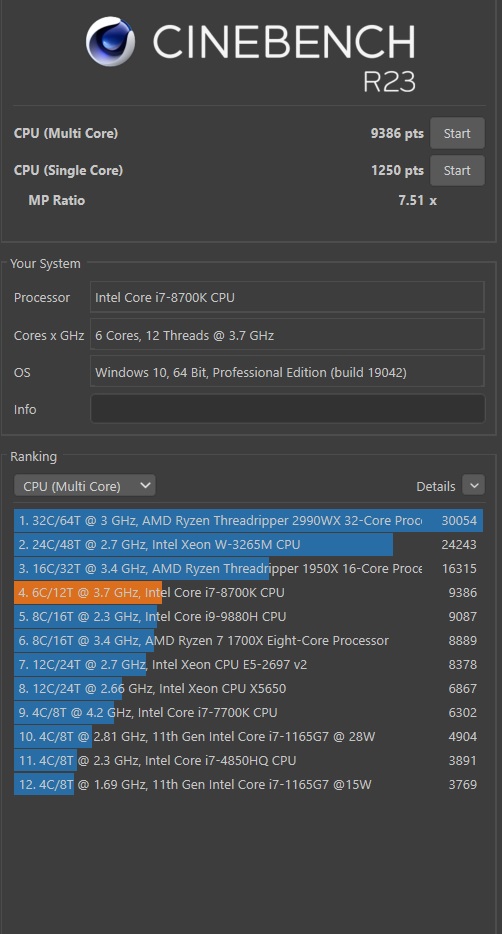Select ranking row Intel Core i9-9880H

pyautogui.click(x=248, y=617)
